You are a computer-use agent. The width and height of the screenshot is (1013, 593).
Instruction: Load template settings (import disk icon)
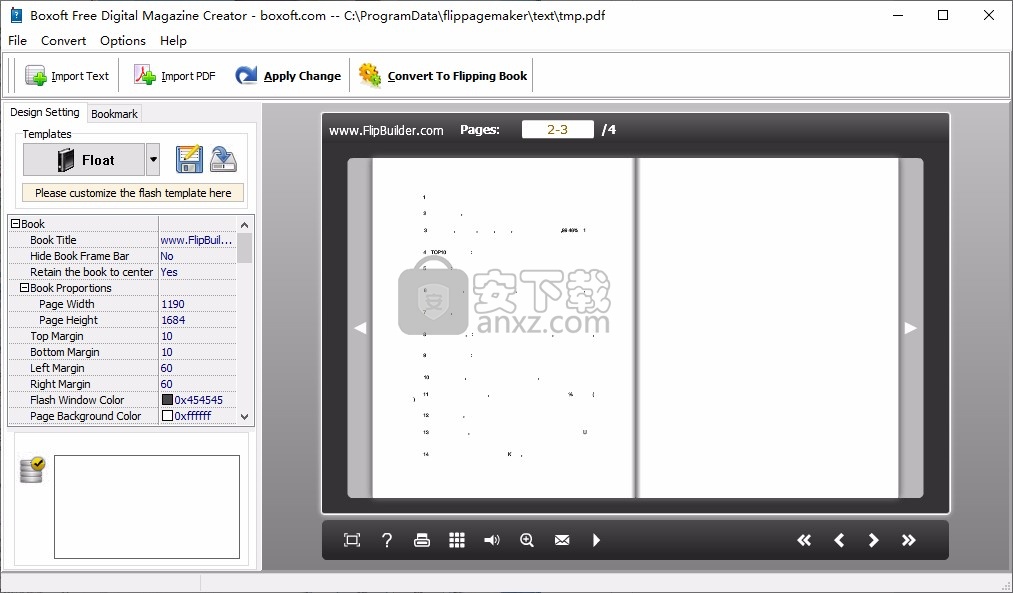click(224, 160)
